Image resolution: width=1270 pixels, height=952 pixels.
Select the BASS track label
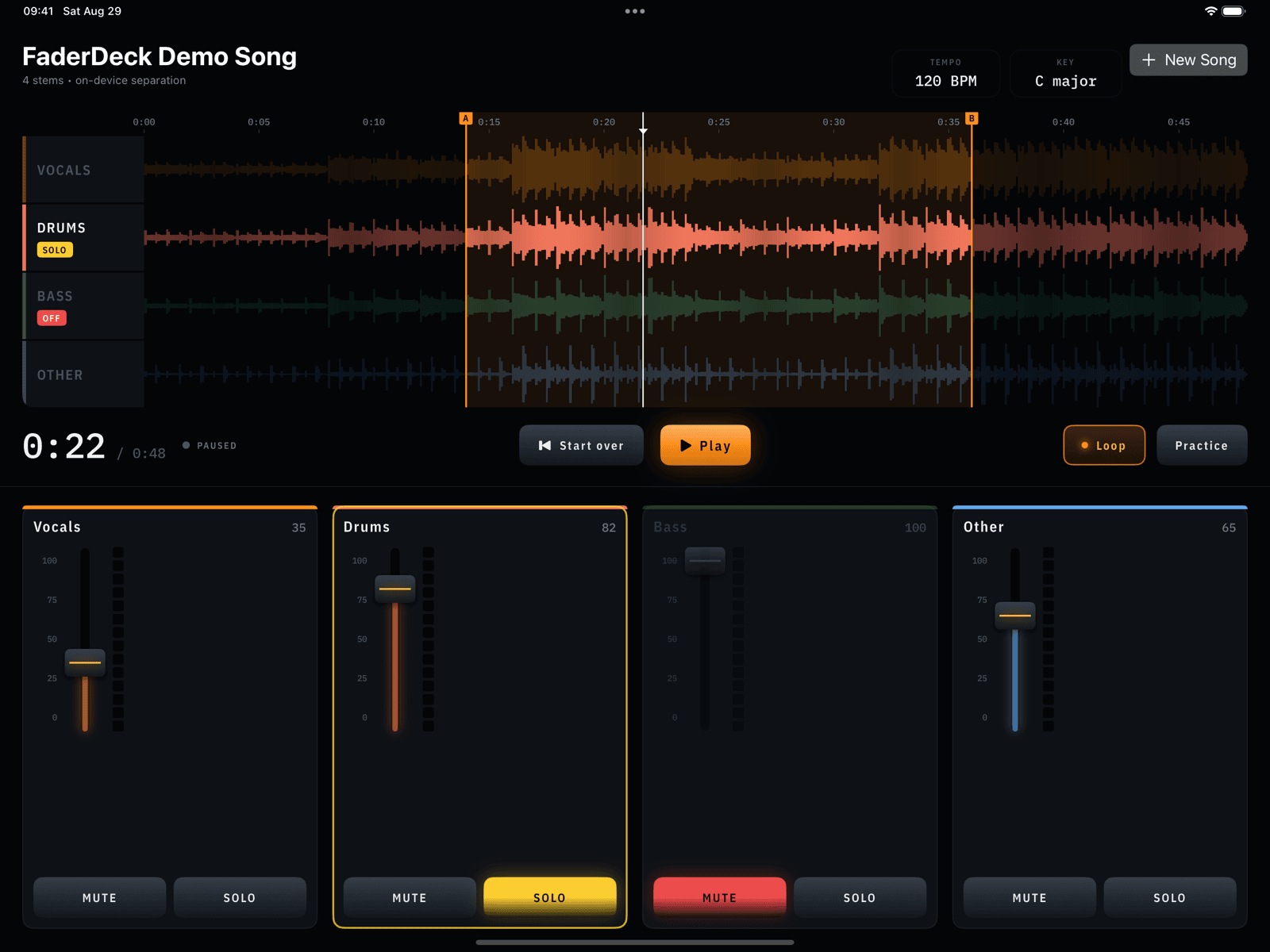[83, 306]
